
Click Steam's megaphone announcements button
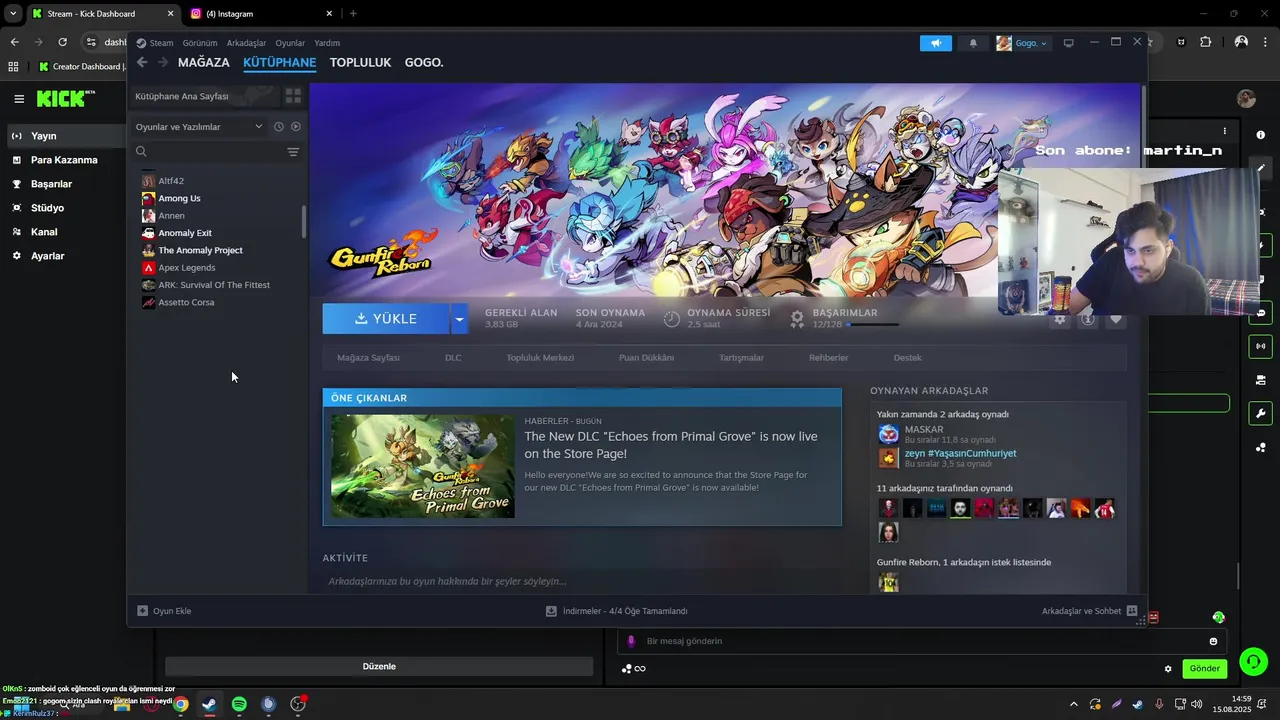(936, 43)
